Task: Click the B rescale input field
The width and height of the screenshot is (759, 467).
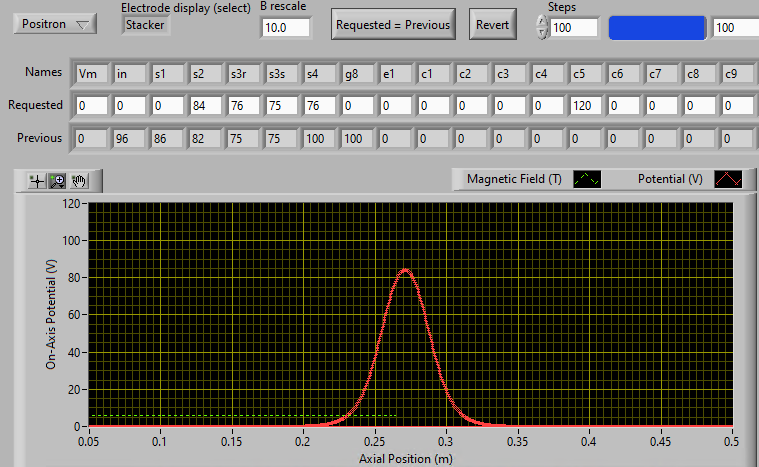Action: pos(286,27)
